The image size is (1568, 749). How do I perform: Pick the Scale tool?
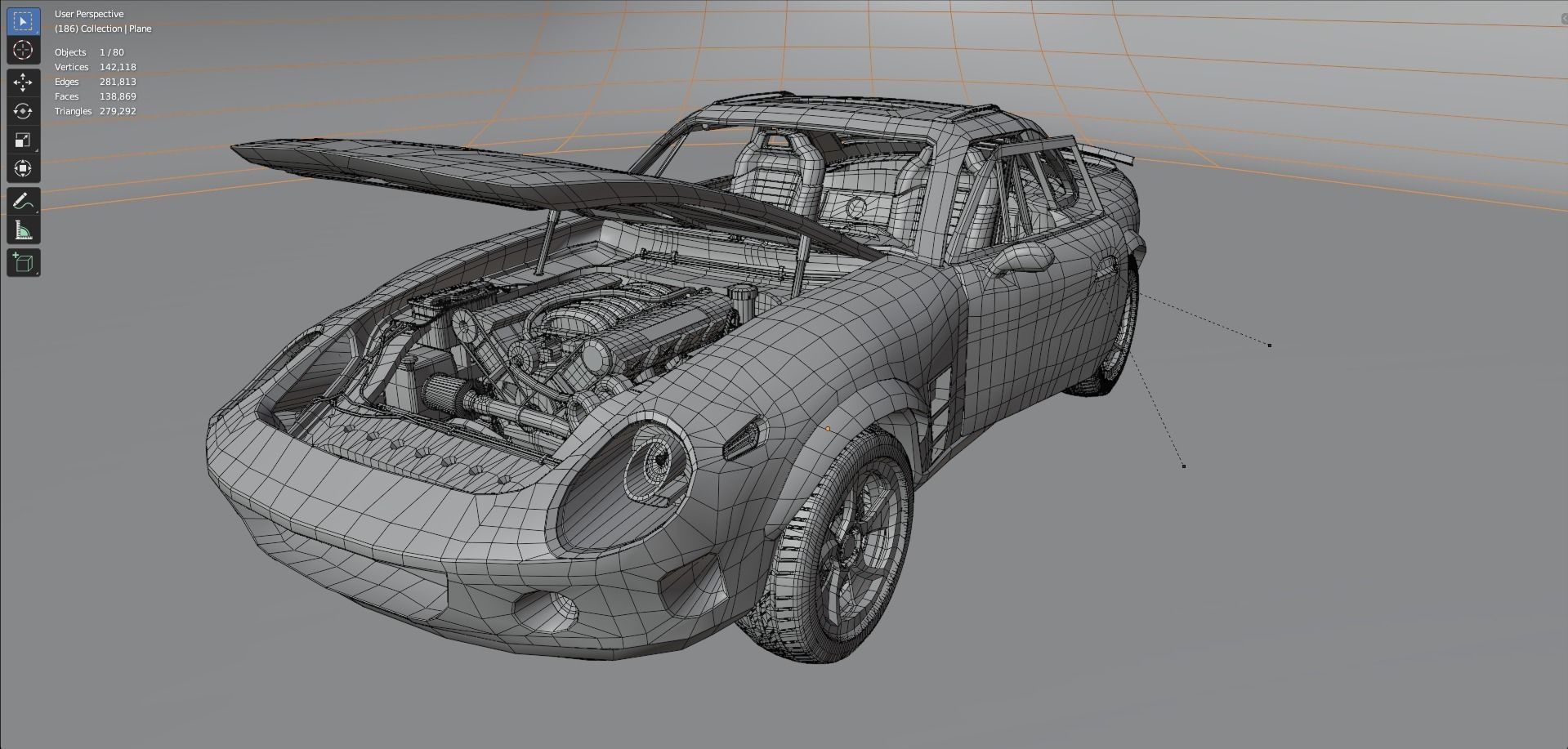[23, 139]
